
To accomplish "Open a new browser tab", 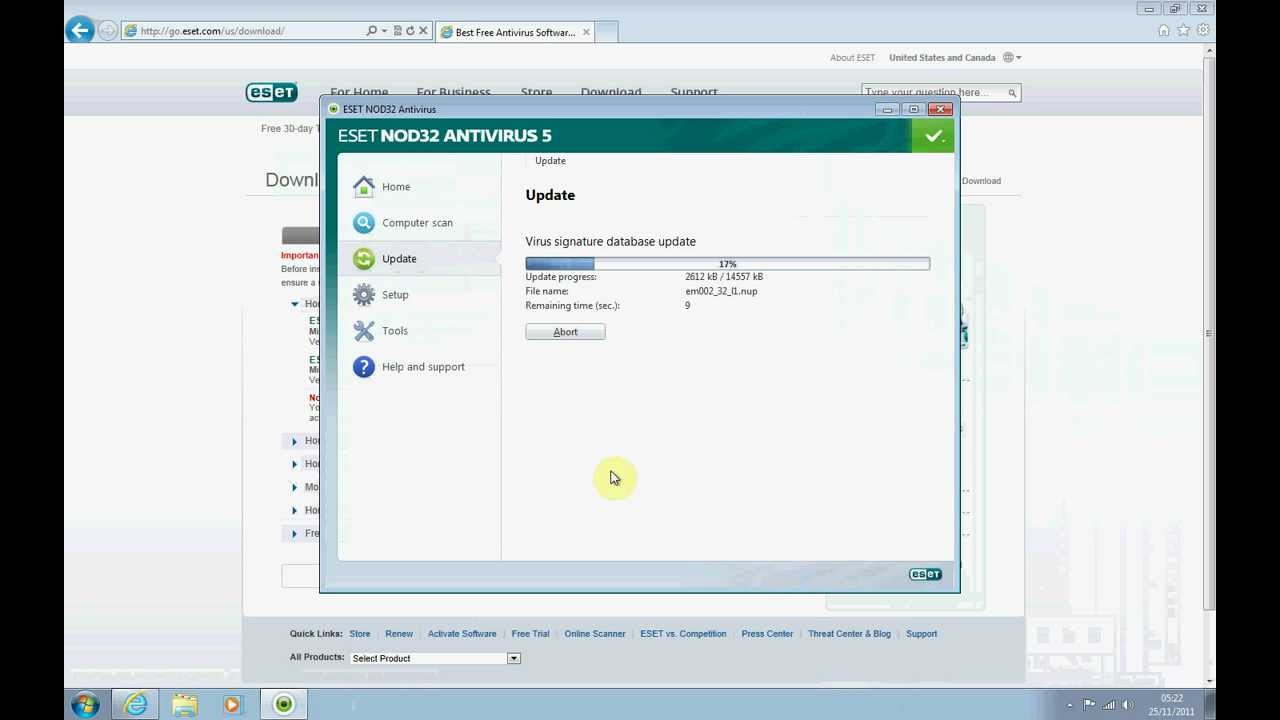I will click(606, 32).
